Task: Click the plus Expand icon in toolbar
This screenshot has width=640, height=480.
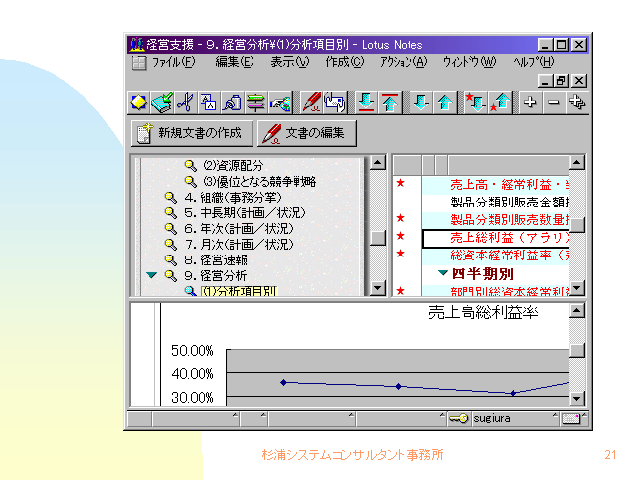Action: tap(530, 102)
